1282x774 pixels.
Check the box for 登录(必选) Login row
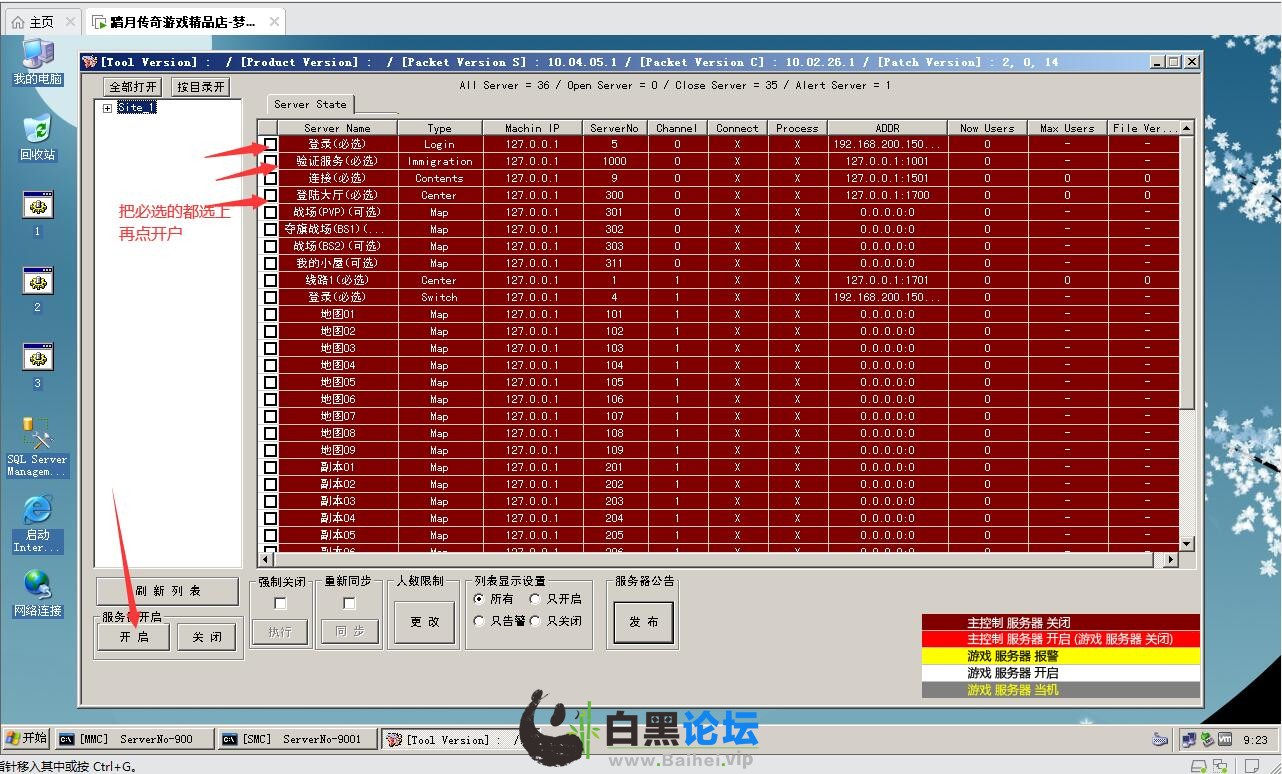coord(270,144)
